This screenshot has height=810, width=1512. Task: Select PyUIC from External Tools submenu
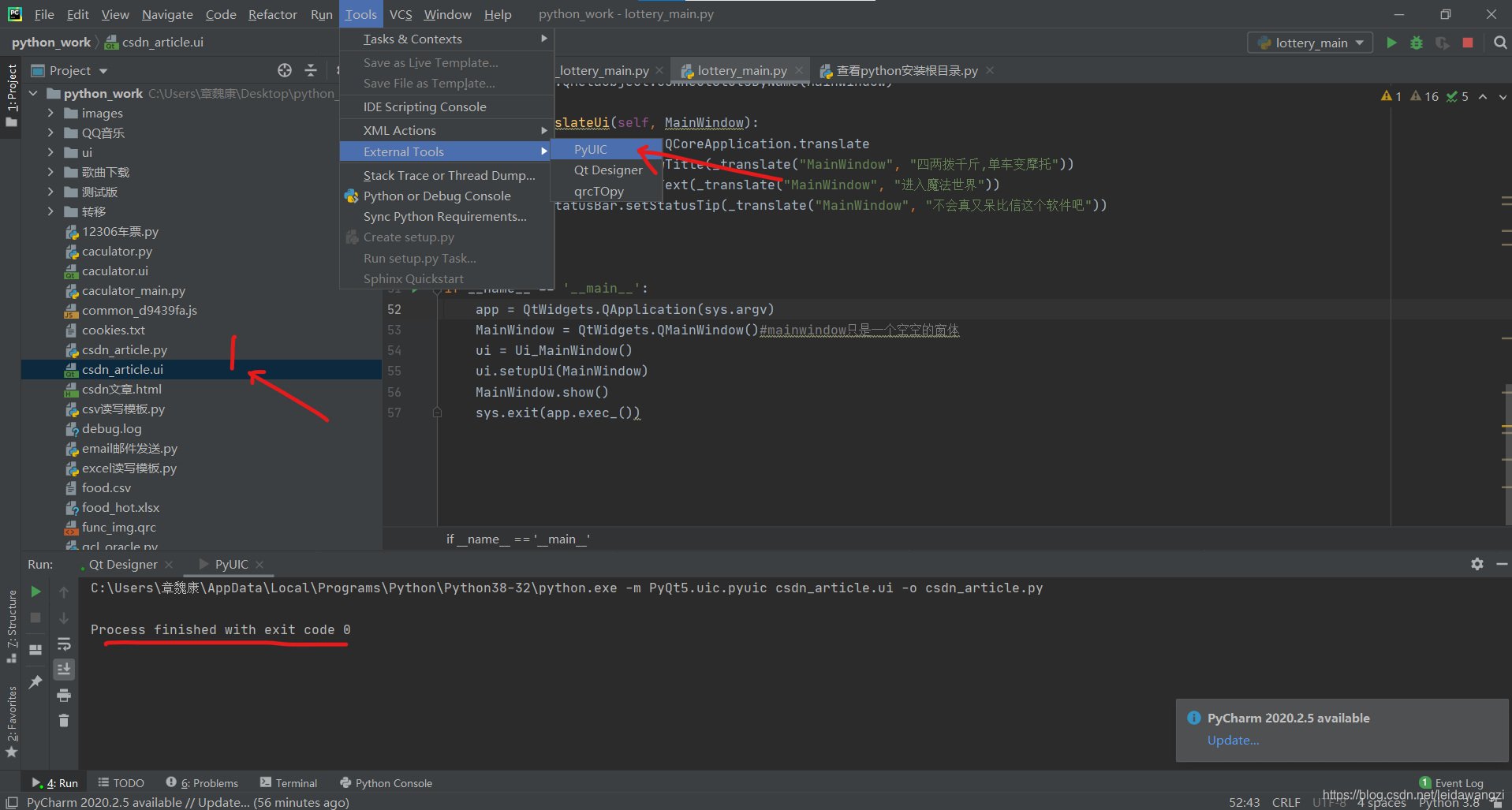(x=592, y=149)
